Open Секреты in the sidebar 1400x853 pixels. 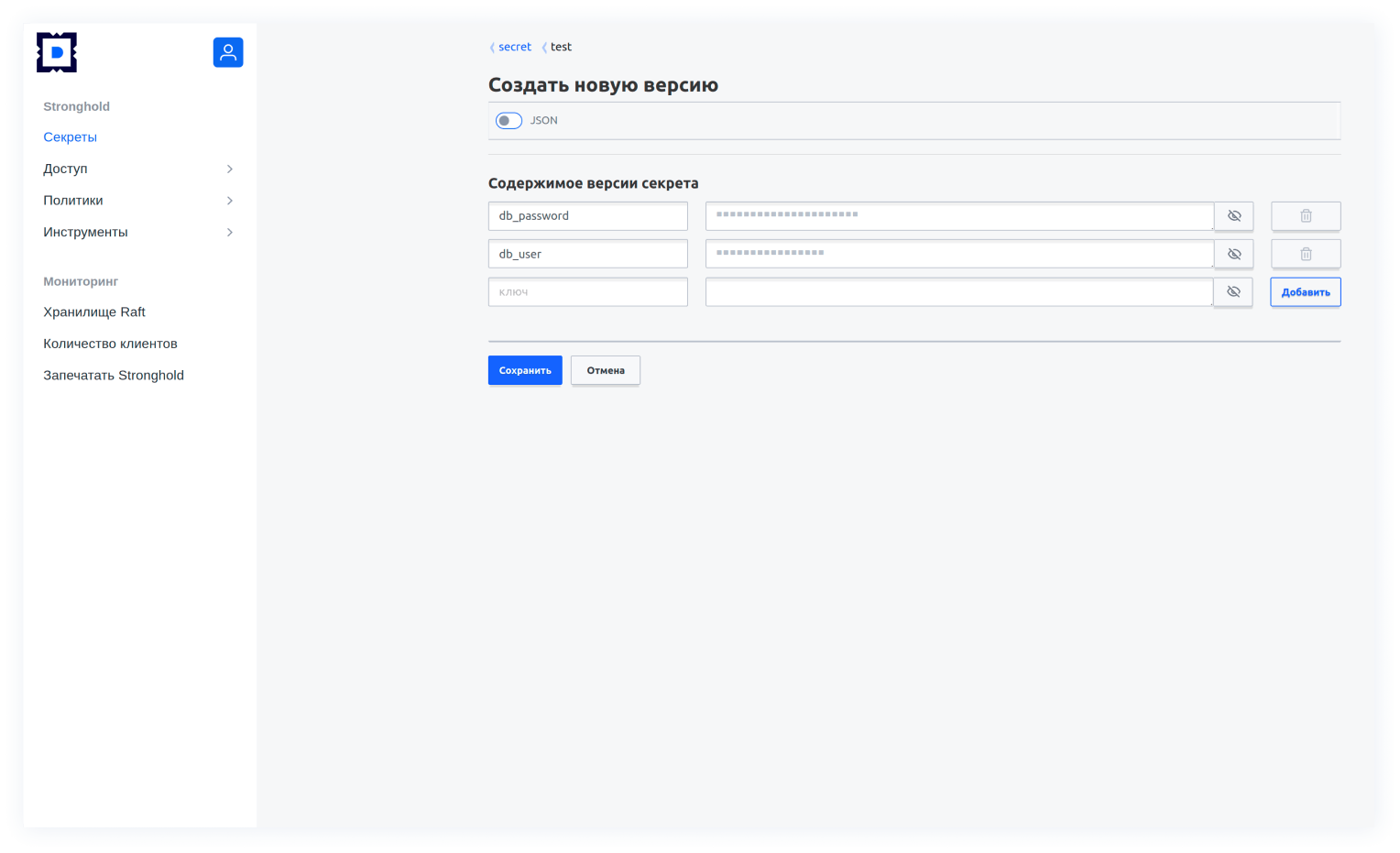pos(71,137)
